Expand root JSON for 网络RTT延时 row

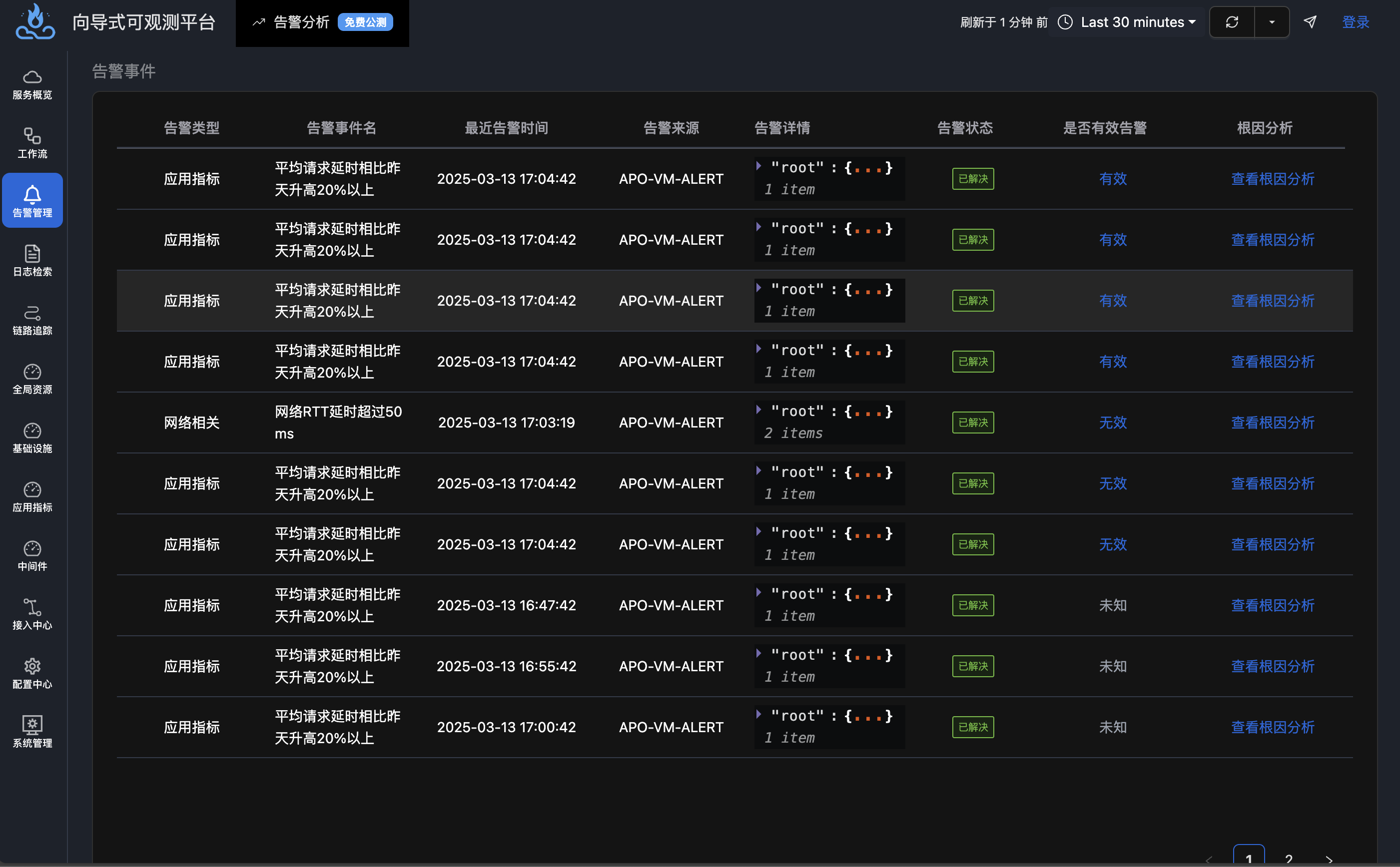tap(759, 410)
